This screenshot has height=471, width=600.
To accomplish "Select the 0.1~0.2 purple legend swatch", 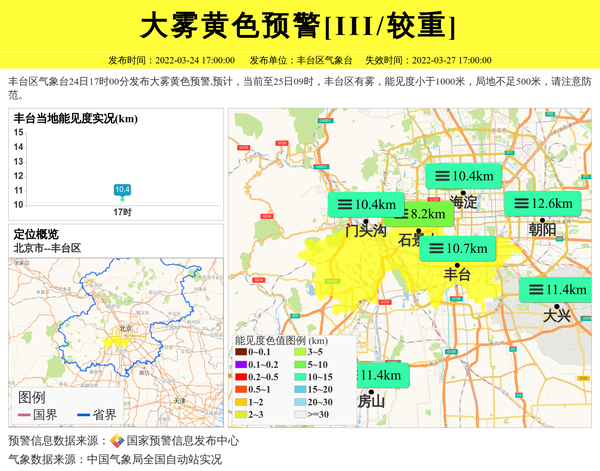I will coord(241,364).
